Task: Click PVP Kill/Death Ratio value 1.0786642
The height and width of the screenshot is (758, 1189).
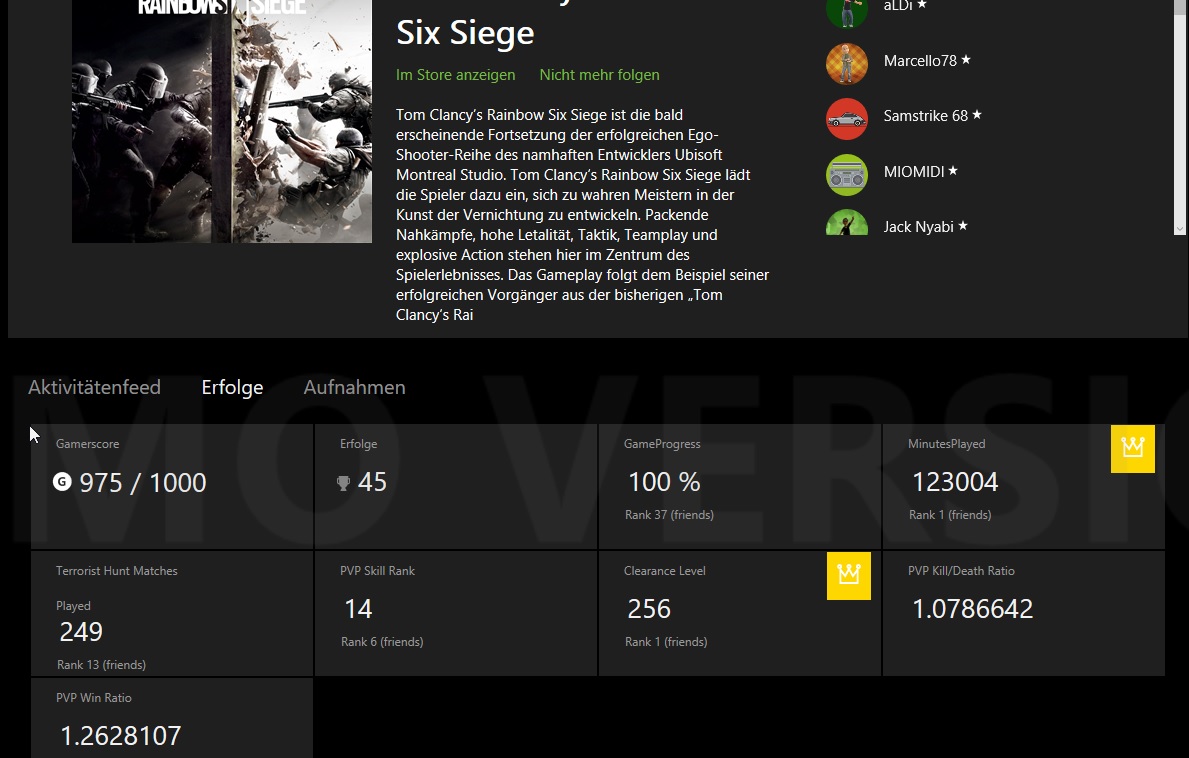Action: [x=972, y=609]
